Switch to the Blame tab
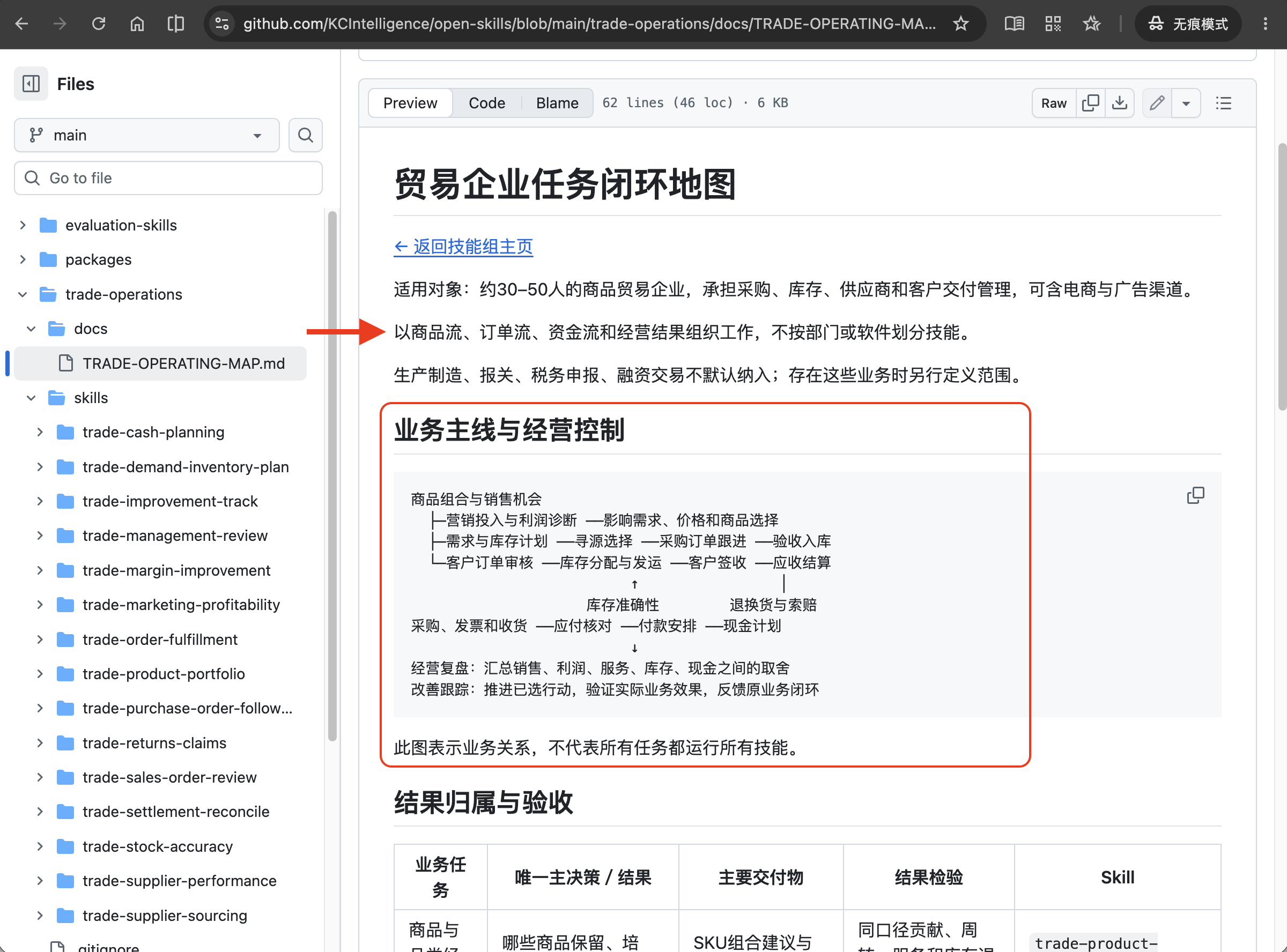The width and height of the screenshot is (1287, 952). point(557,103)
